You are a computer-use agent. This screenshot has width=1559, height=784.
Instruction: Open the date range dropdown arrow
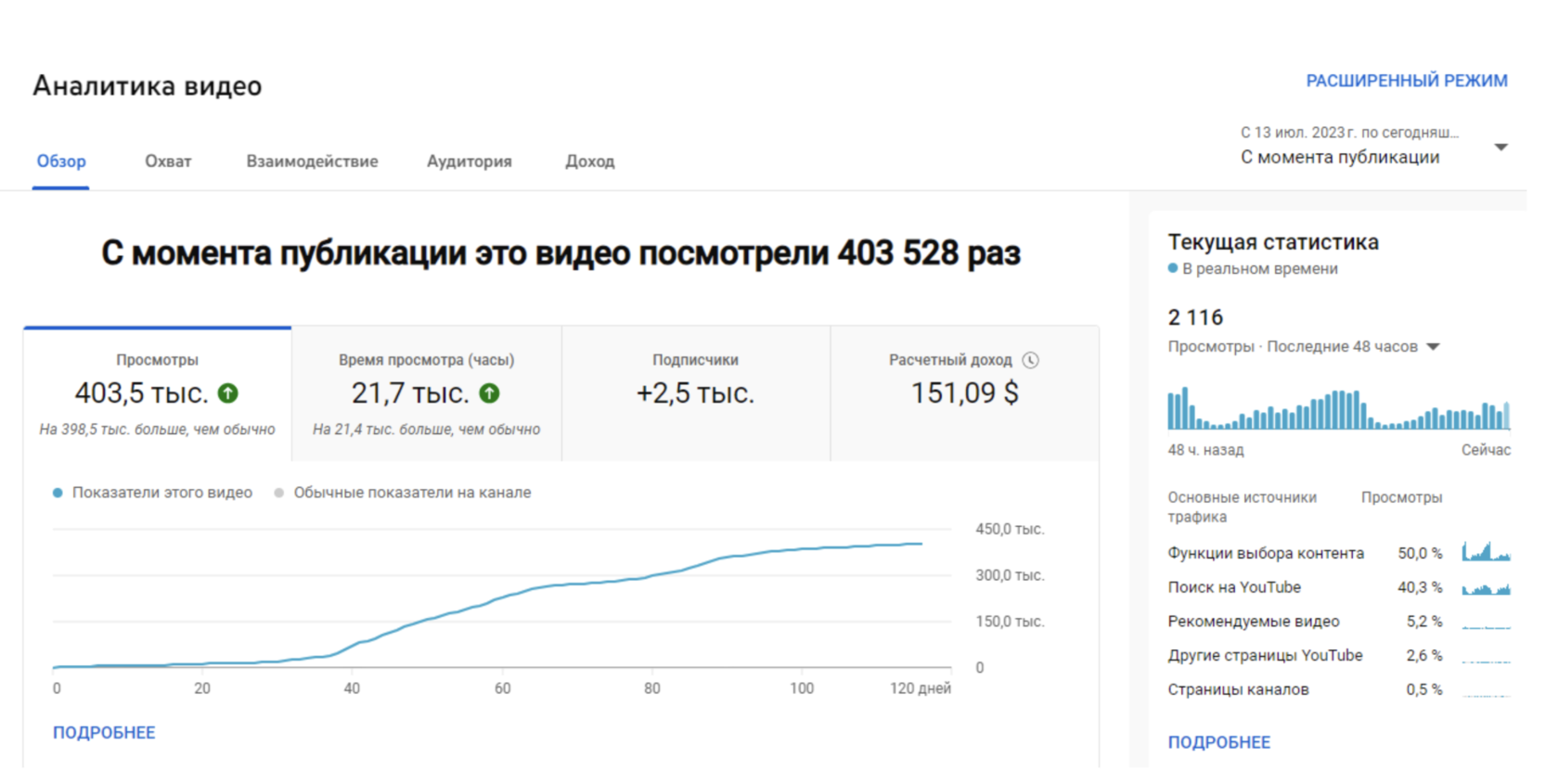click(x=1501, y=148)
